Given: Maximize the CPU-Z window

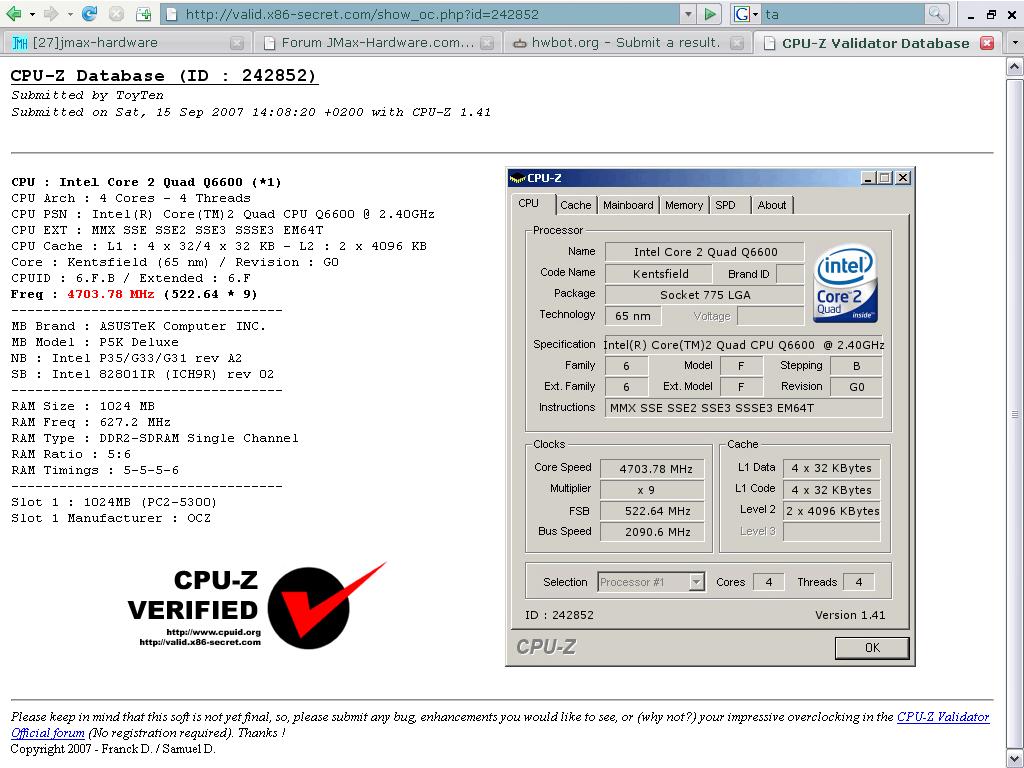Looking at the screenshot, I should (884, 178).
